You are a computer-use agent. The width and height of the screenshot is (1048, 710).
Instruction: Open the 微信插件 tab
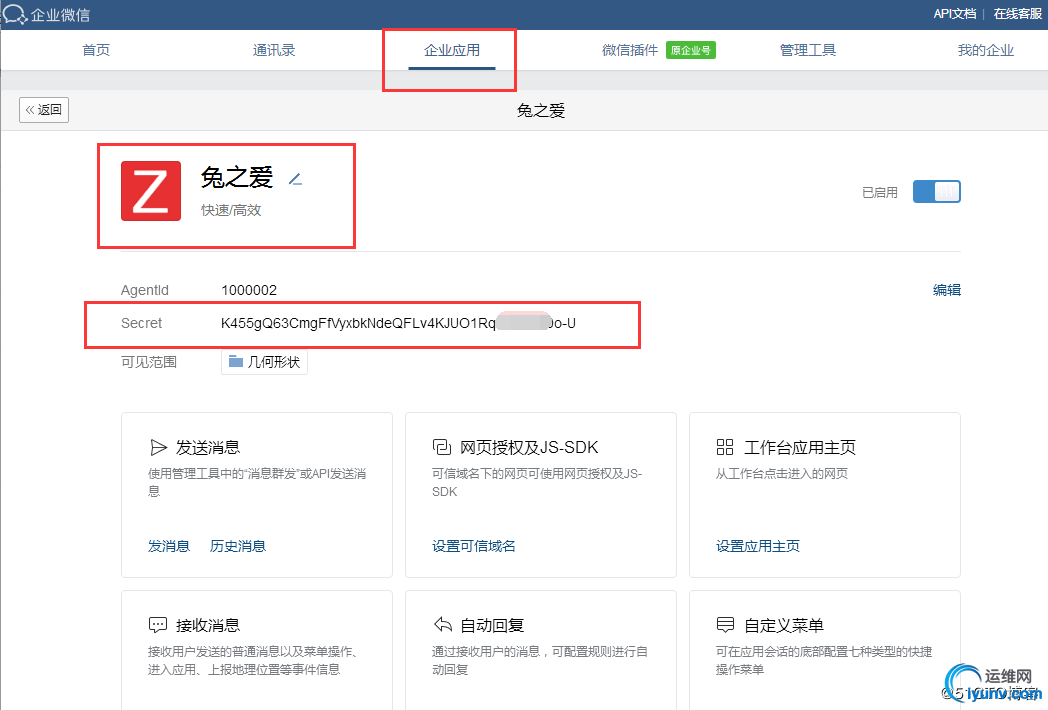[630, 50]
